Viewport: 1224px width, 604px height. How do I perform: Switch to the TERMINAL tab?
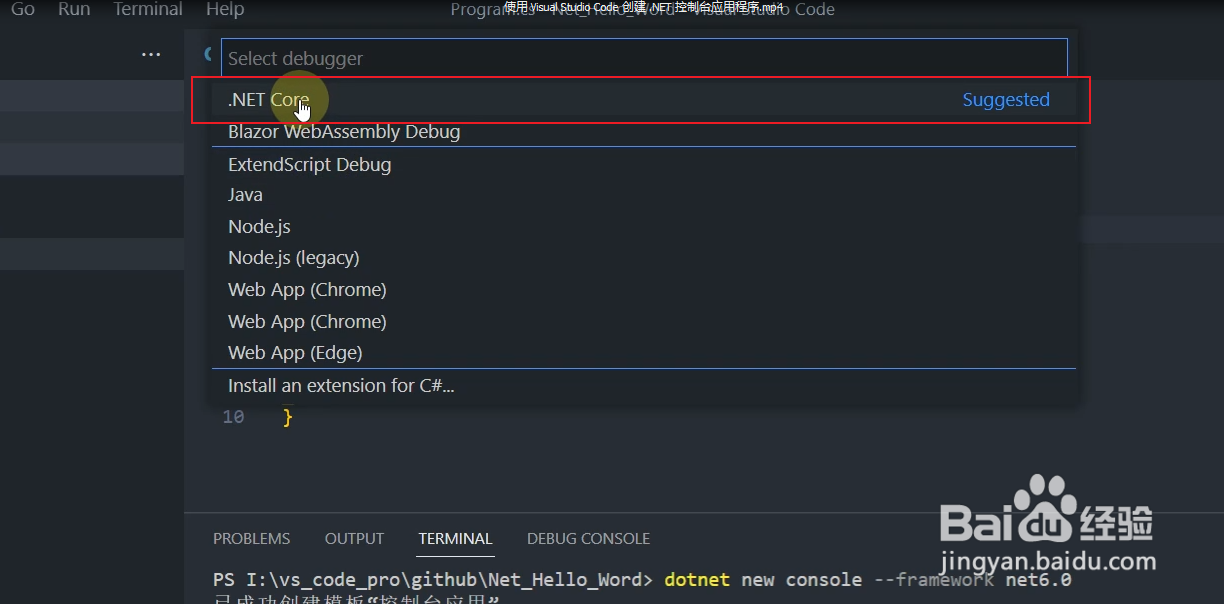pyautogui.click(x=455, y=538)
